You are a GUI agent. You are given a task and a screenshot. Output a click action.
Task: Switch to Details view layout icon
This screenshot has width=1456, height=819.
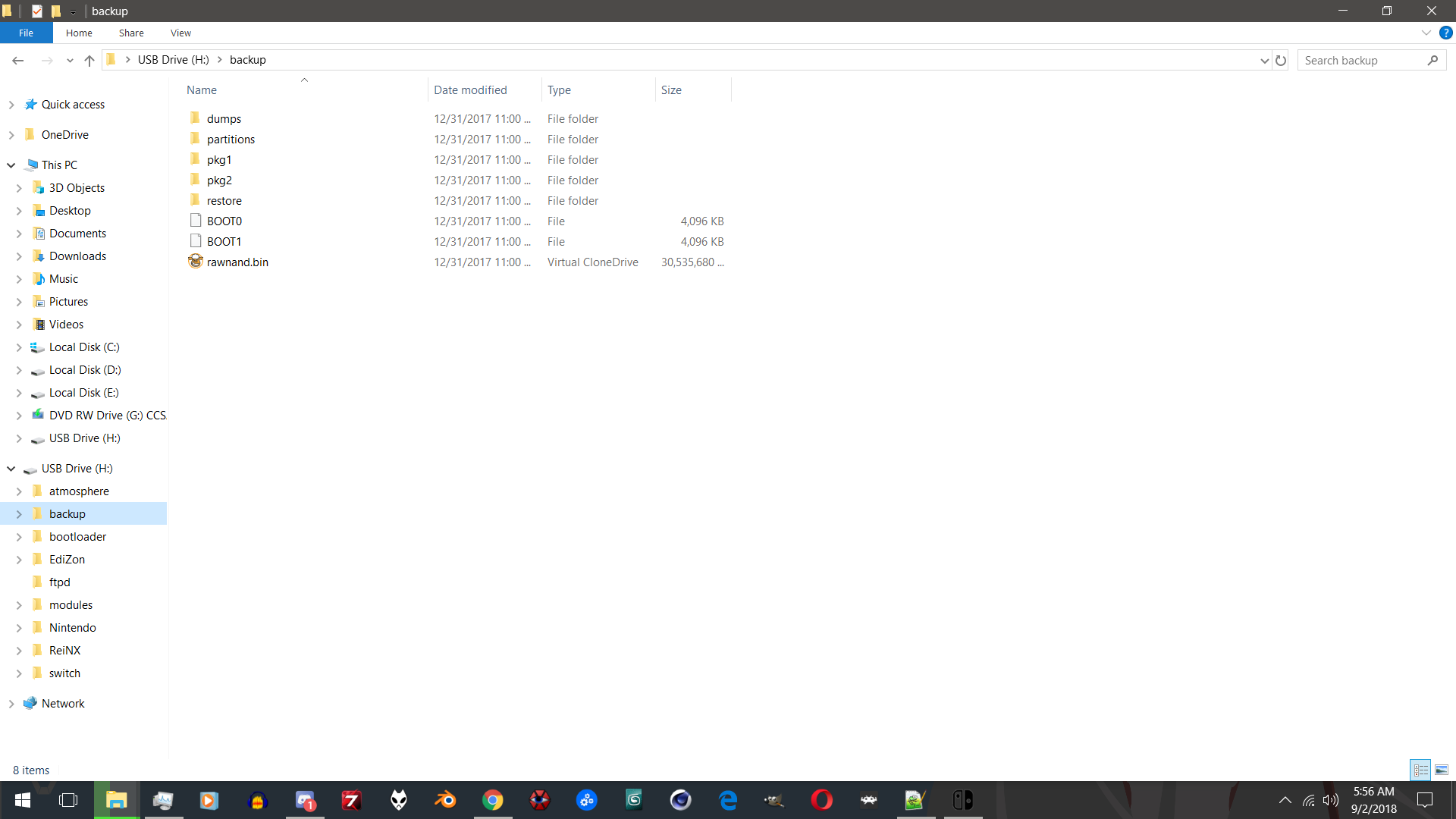point(1420,770)
